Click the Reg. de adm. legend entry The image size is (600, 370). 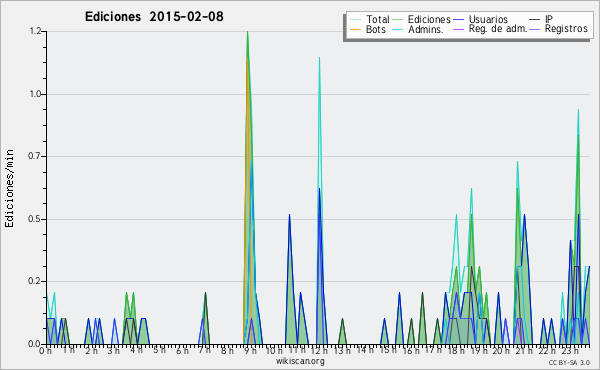pyautogui.click(x=490, y=29)
